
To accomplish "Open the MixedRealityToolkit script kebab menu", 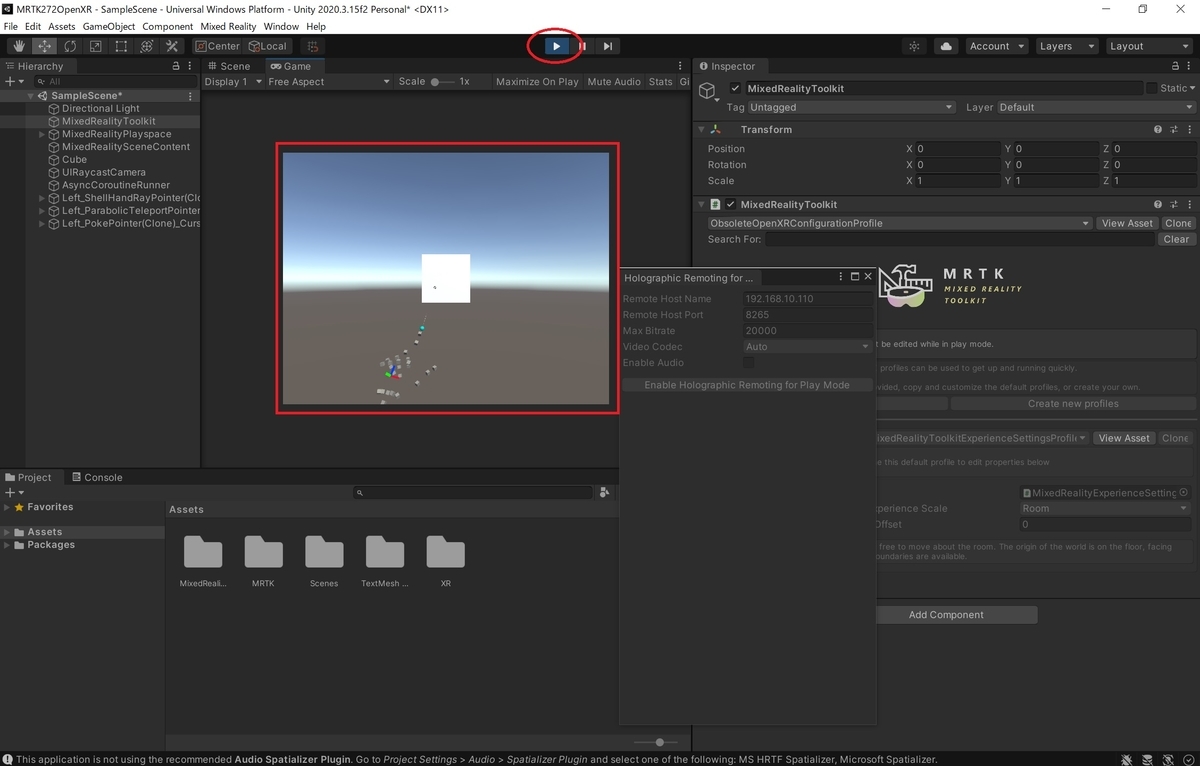I will click(1189, 204).
